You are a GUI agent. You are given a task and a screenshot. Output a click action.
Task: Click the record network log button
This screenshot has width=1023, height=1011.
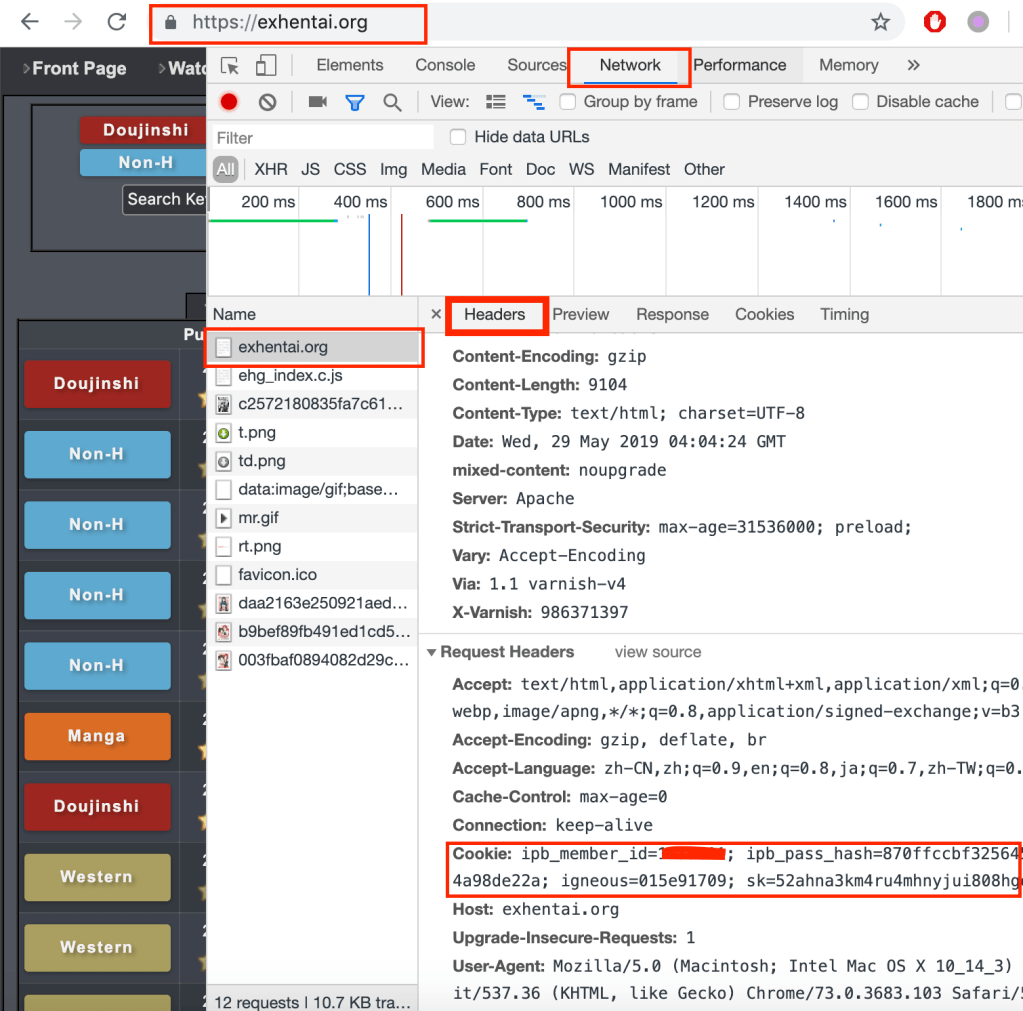click(229, 102)
